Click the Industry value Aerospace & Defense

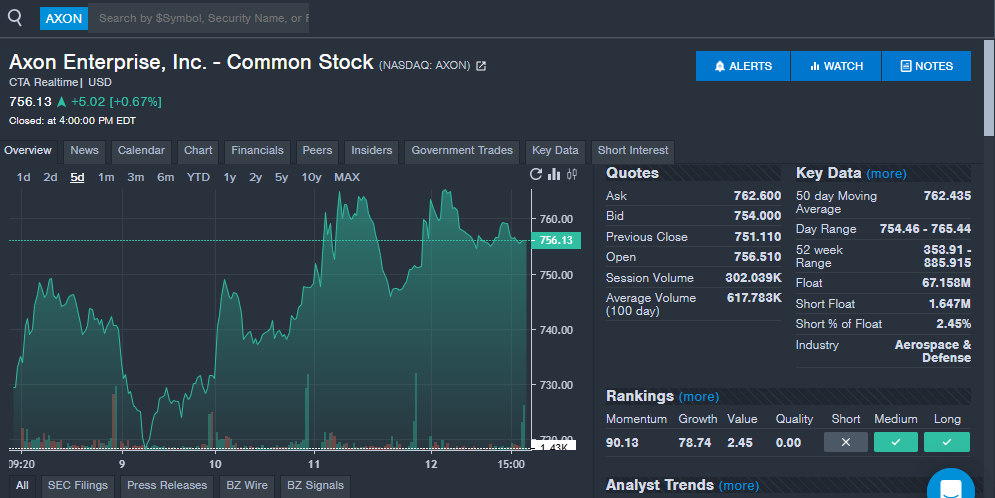933,351
